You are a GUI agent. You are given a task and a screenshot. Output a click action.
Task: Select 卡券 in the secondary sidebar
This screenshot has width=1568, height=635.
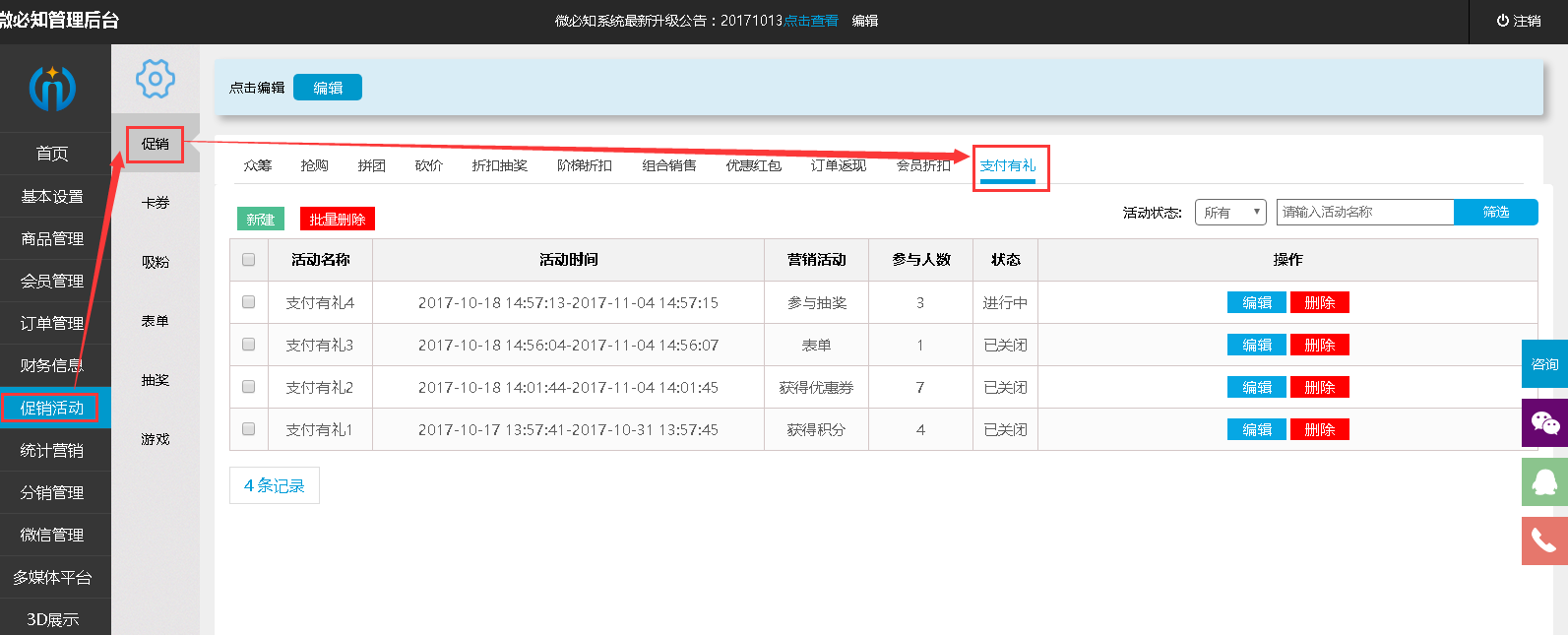click(x=155, y=203)
